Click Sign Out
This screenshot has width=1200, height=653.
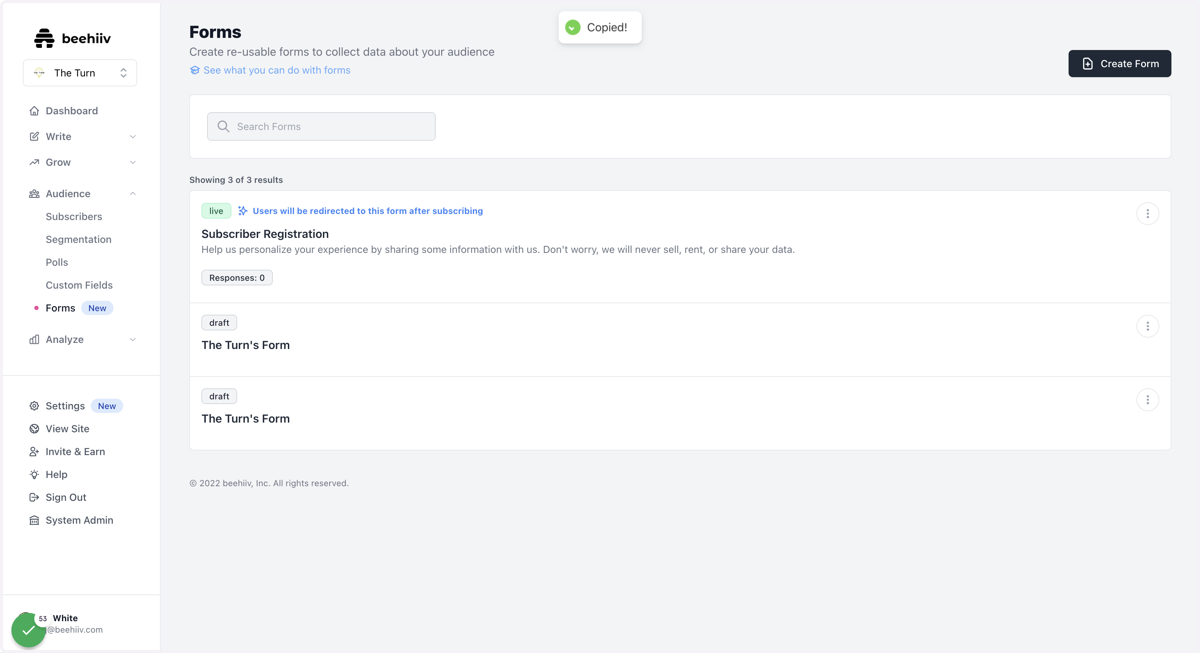pos(66,498)
